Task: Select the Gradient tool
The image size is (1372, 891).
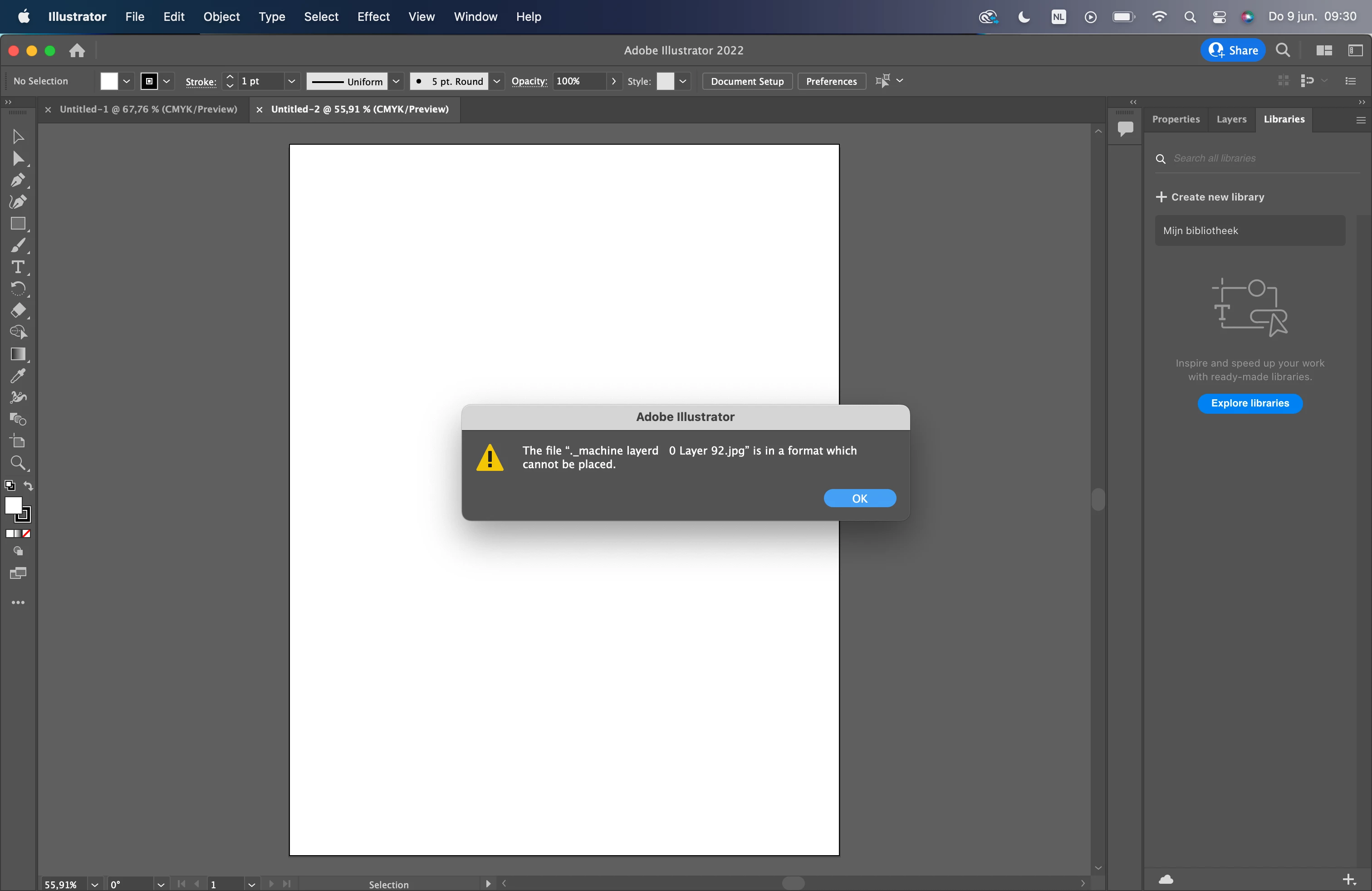Action: pyautogui.click(x=17, y=354)
